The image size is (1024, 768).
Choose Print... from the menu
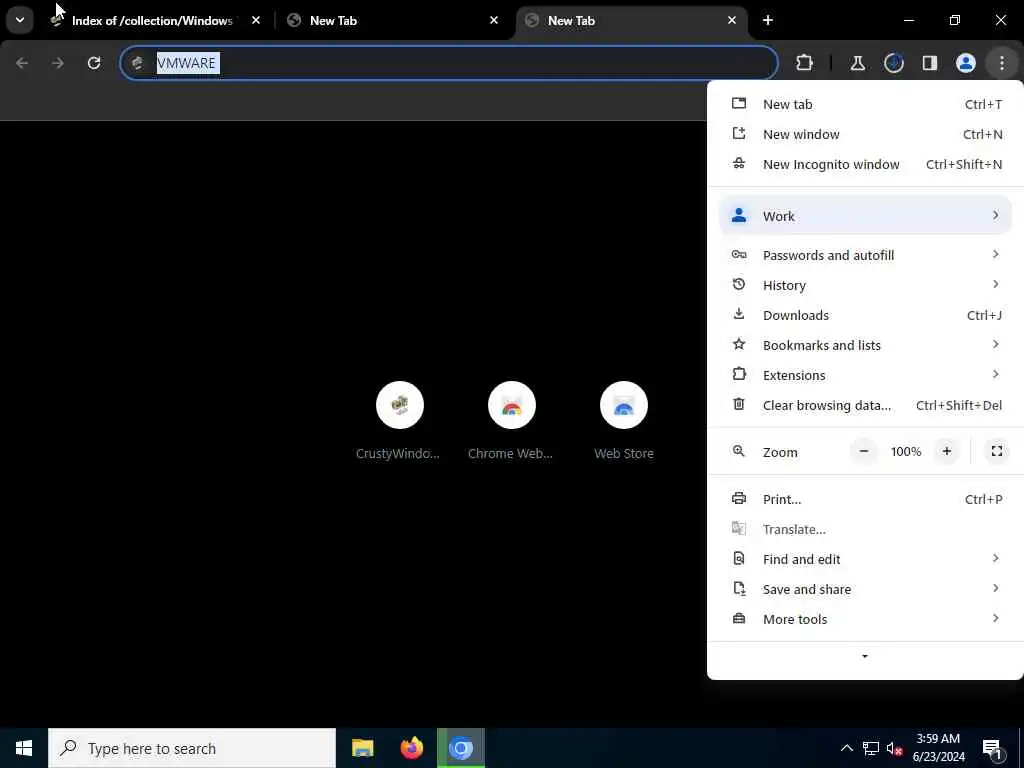[x=865, y=499]
